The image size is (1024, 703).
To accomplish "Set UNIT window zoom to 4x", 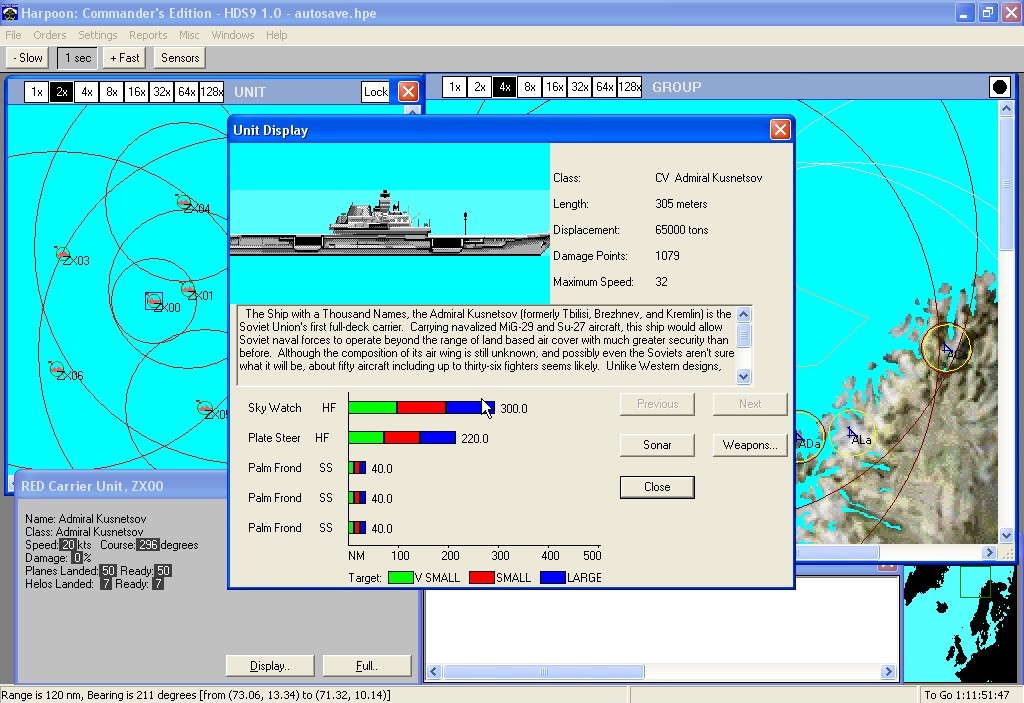I will click(86, 92).
